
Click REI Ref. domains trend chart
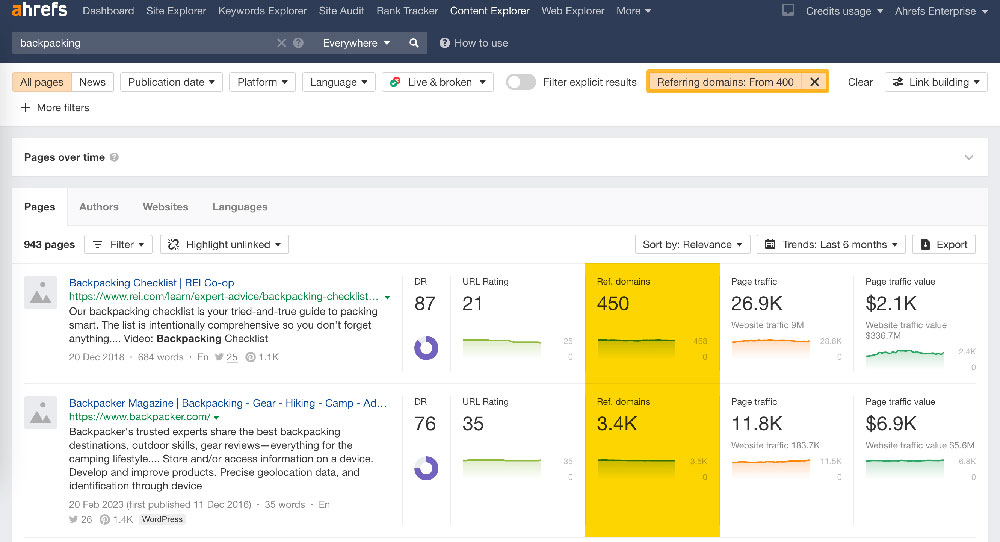[636, 349]
